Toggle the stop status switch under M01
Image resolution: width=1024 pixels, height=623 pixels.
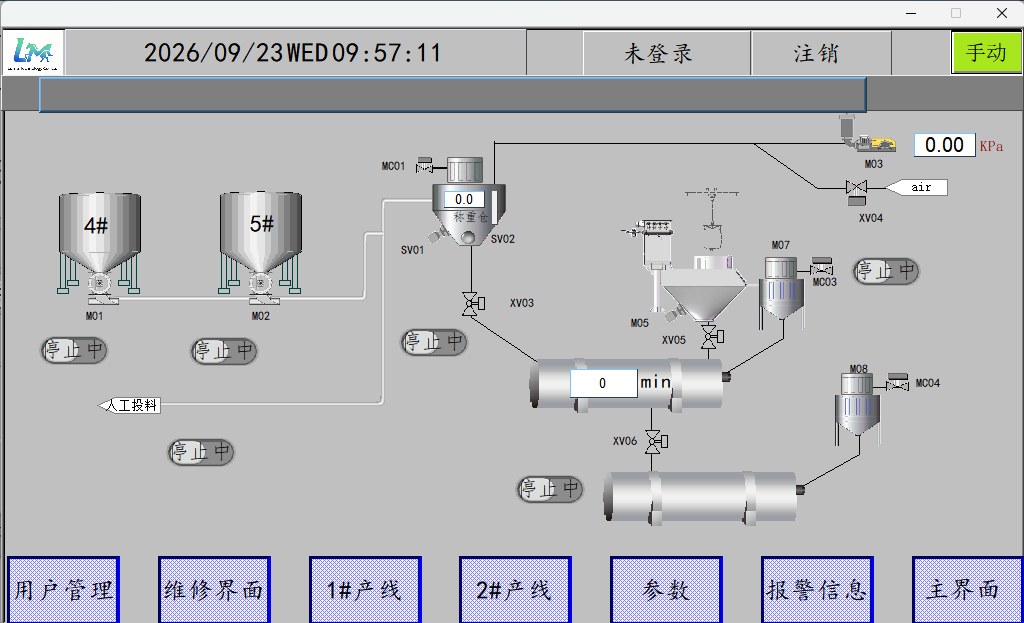tap(74, 350)
